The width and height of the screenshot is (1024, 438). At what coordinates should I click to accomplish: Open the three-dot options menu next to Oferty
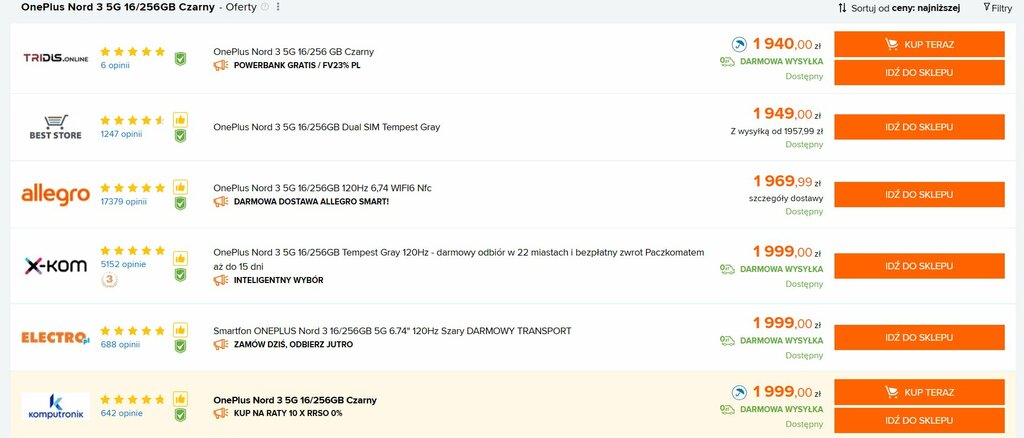278,7
